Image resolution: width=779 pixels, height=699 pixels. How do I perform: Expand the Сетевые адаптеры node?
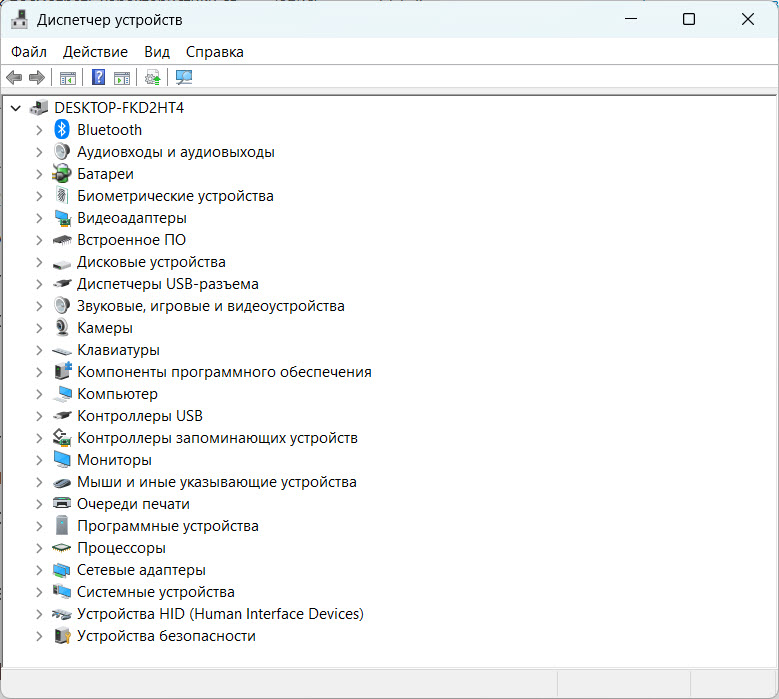pos(39,570)
